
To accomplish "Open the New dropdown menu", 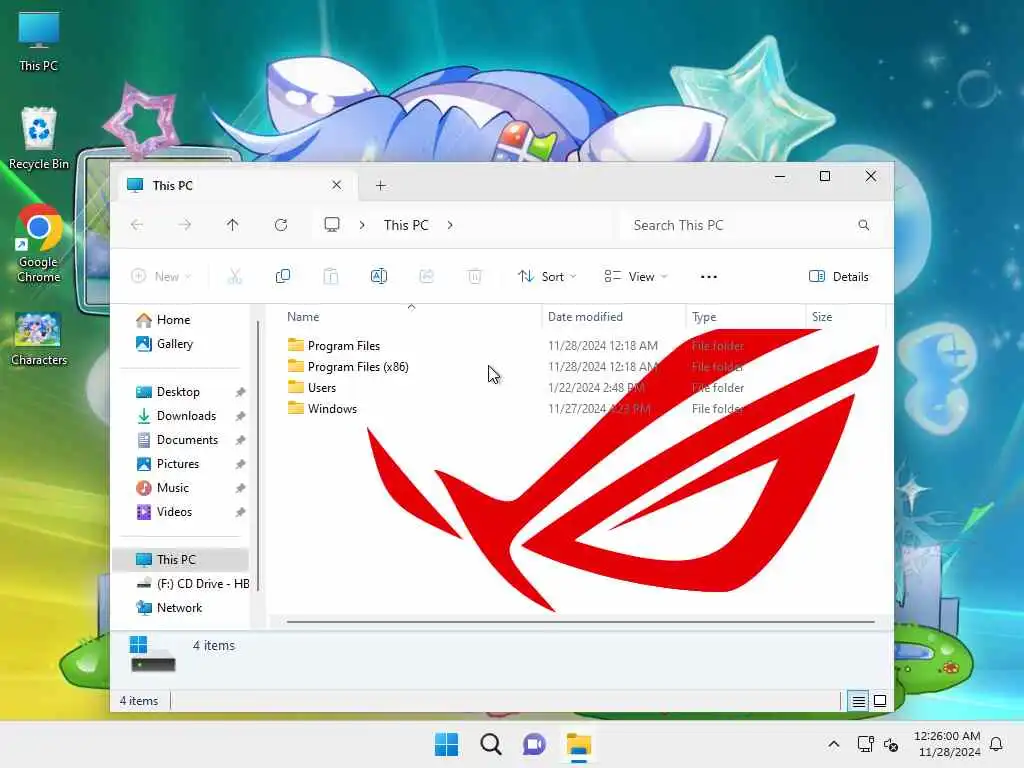I will pos(161,276).
